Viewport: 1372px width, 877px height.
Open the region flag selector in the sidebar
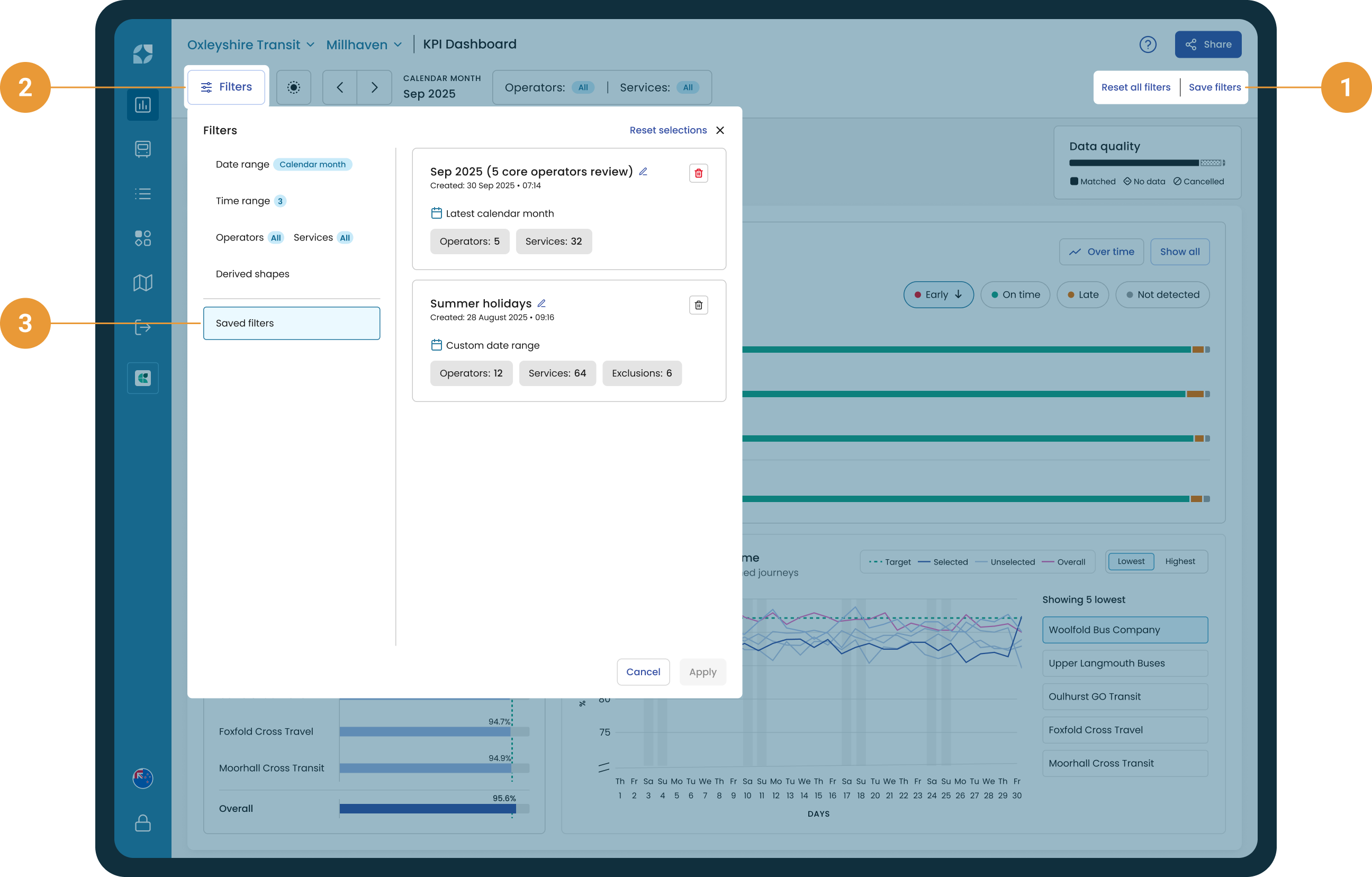(142, 778)
